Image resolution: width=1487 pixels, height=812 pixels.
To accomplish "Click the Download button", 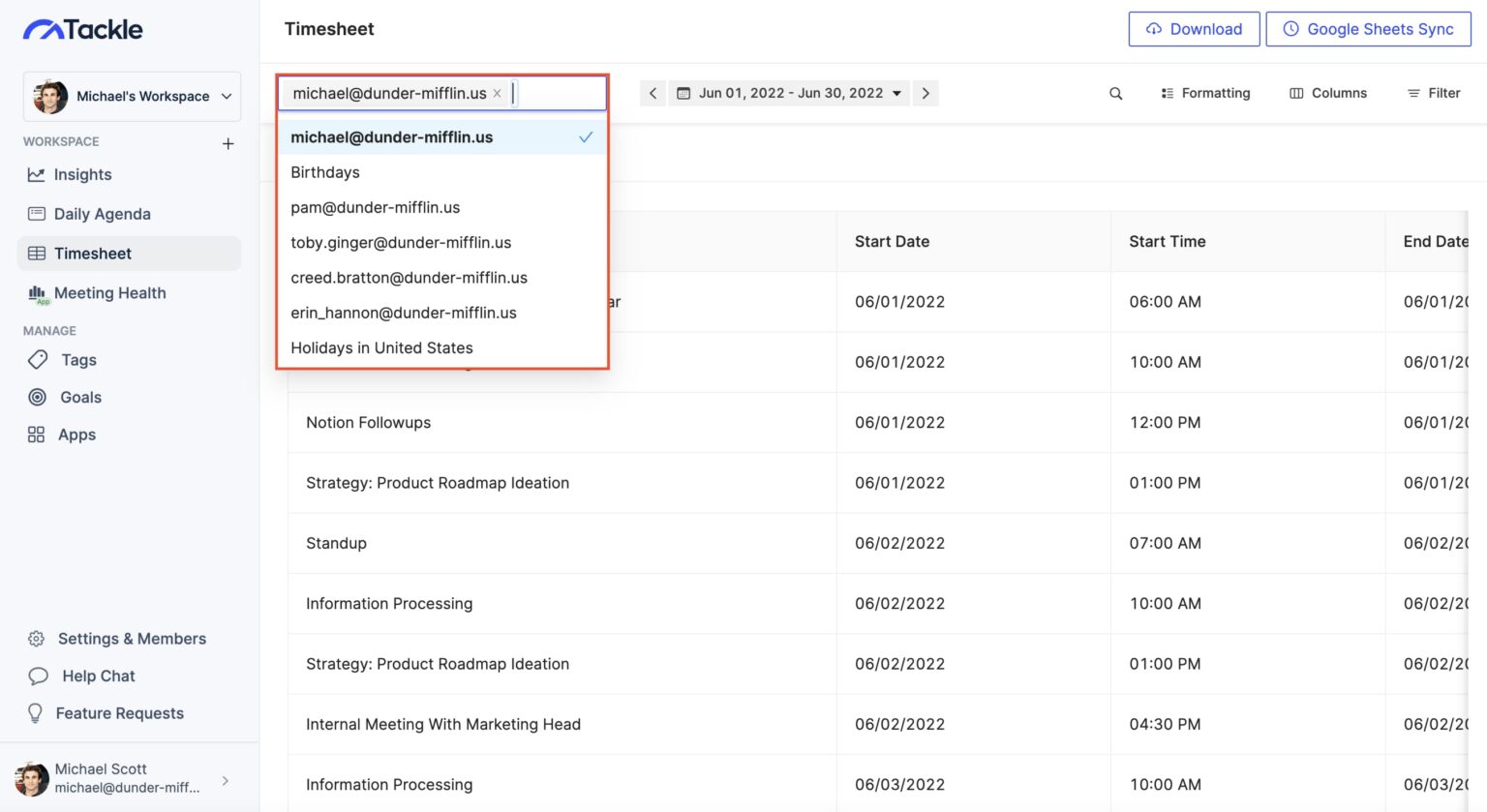I will pyautogui.click(x=1194, y=29).
